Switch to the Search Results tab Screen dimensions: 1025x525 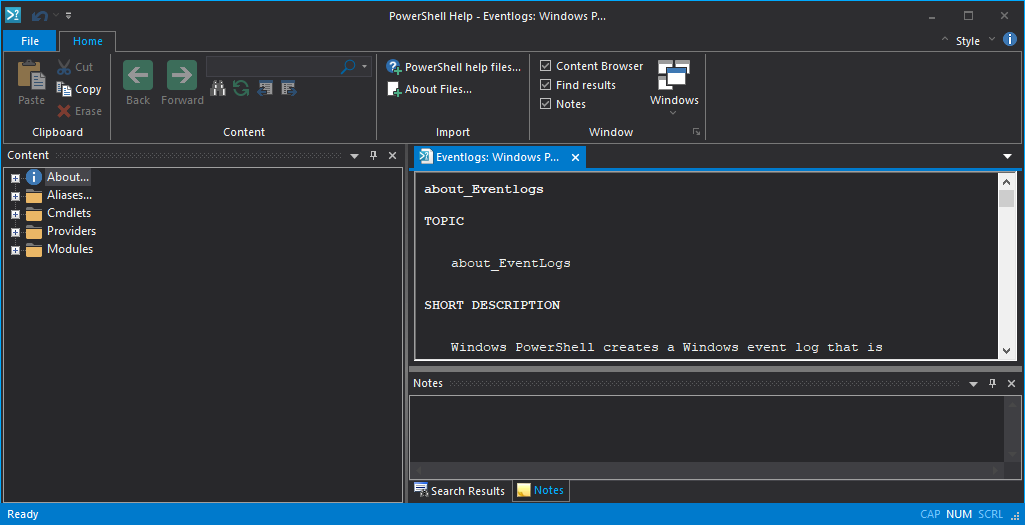pyautogui.click(x=459, y=491)
